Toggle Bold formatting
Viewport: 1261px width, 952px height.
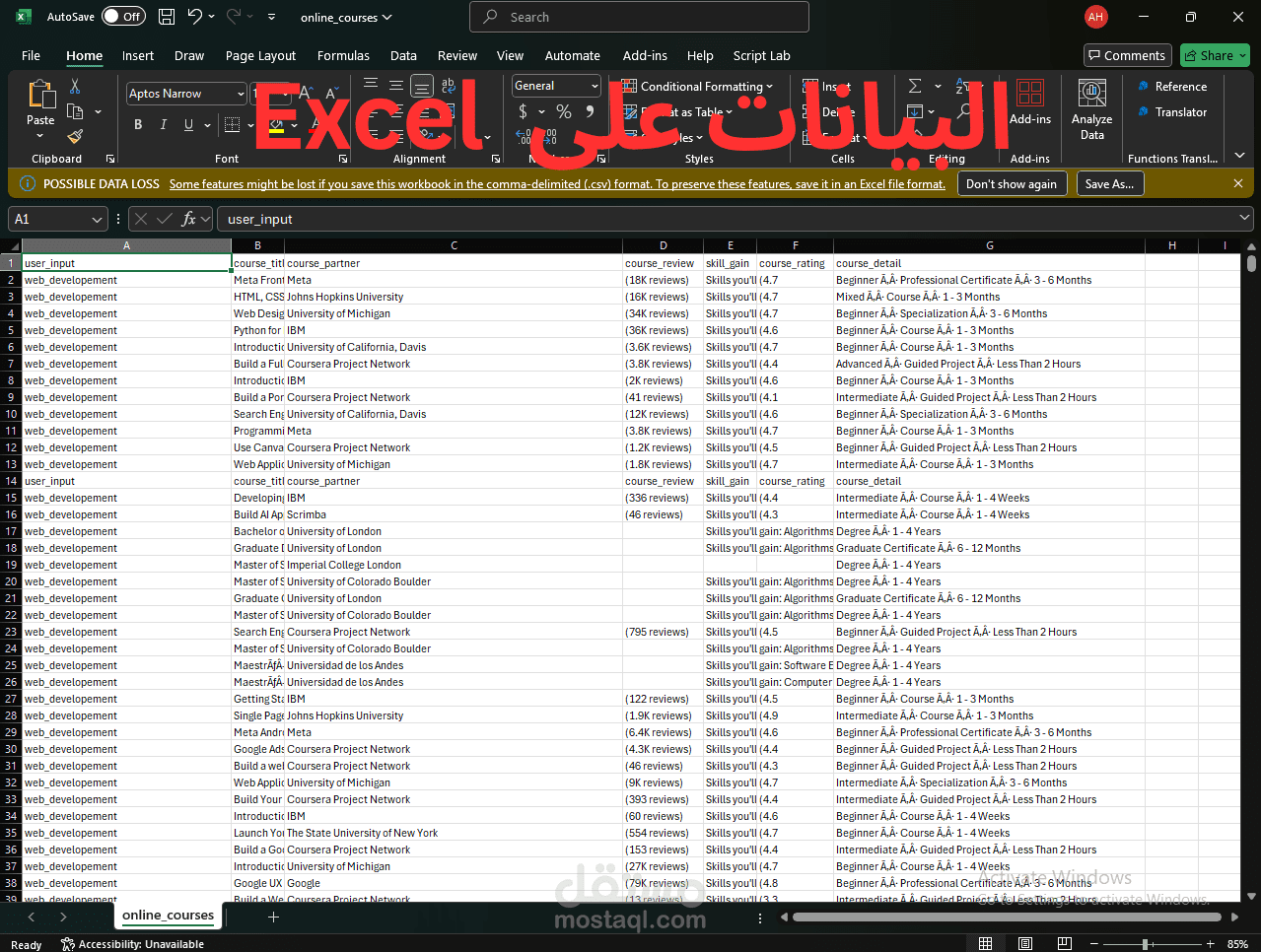(138, 124)
